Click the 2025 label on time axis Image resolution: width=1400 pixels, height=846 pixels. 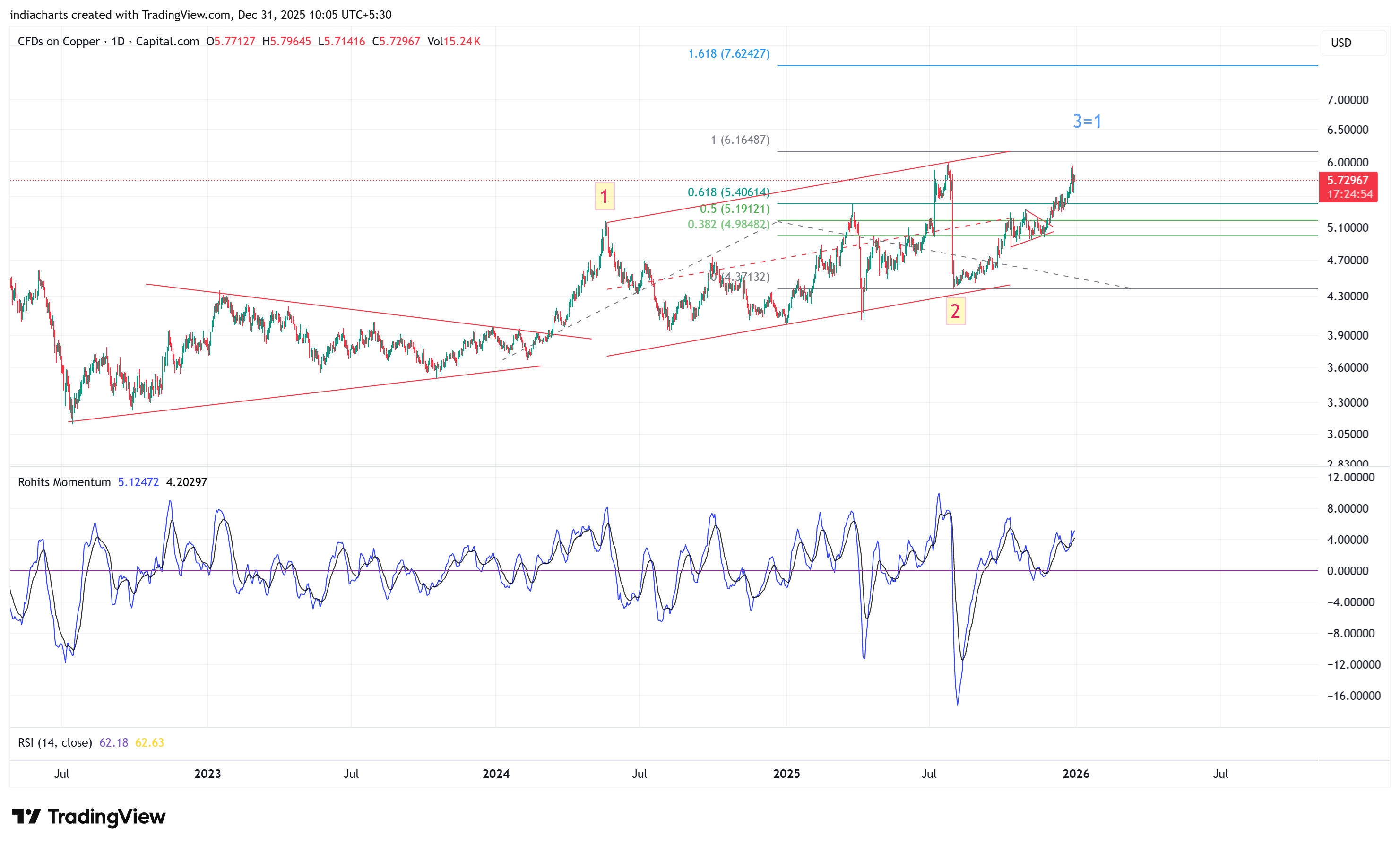coord(786,774)
